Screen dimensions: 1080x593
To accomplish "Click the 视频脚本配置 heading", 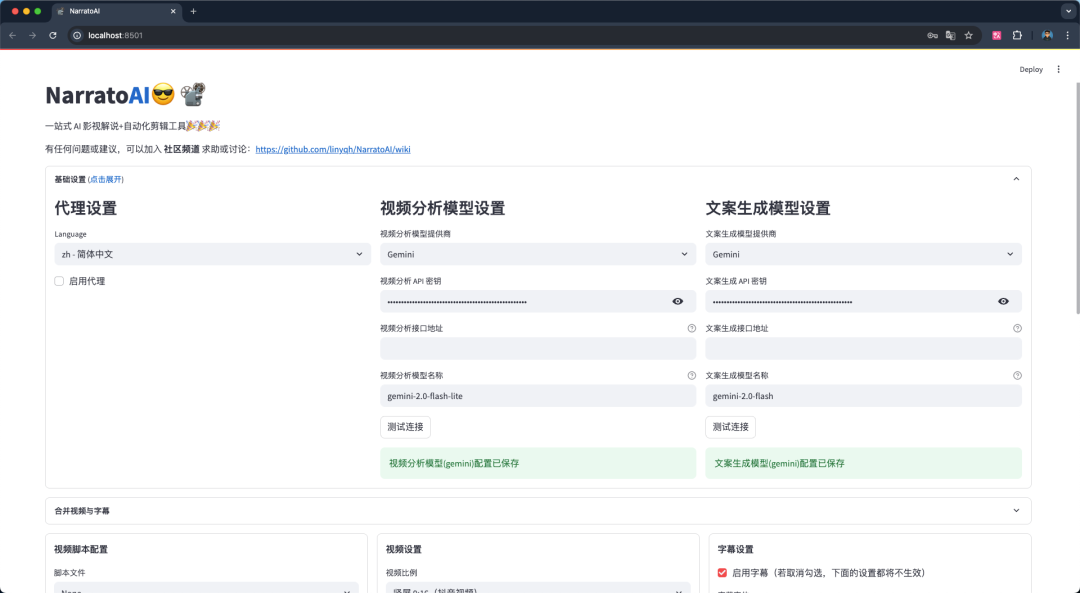I will [81, 550].
